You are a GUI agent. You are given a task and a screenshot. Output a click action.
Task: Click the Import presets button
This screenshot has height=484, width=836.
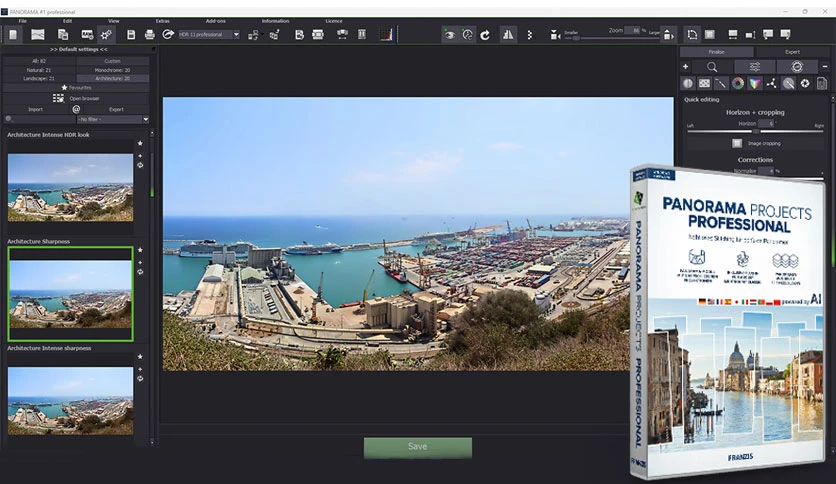tap(35, 109)
